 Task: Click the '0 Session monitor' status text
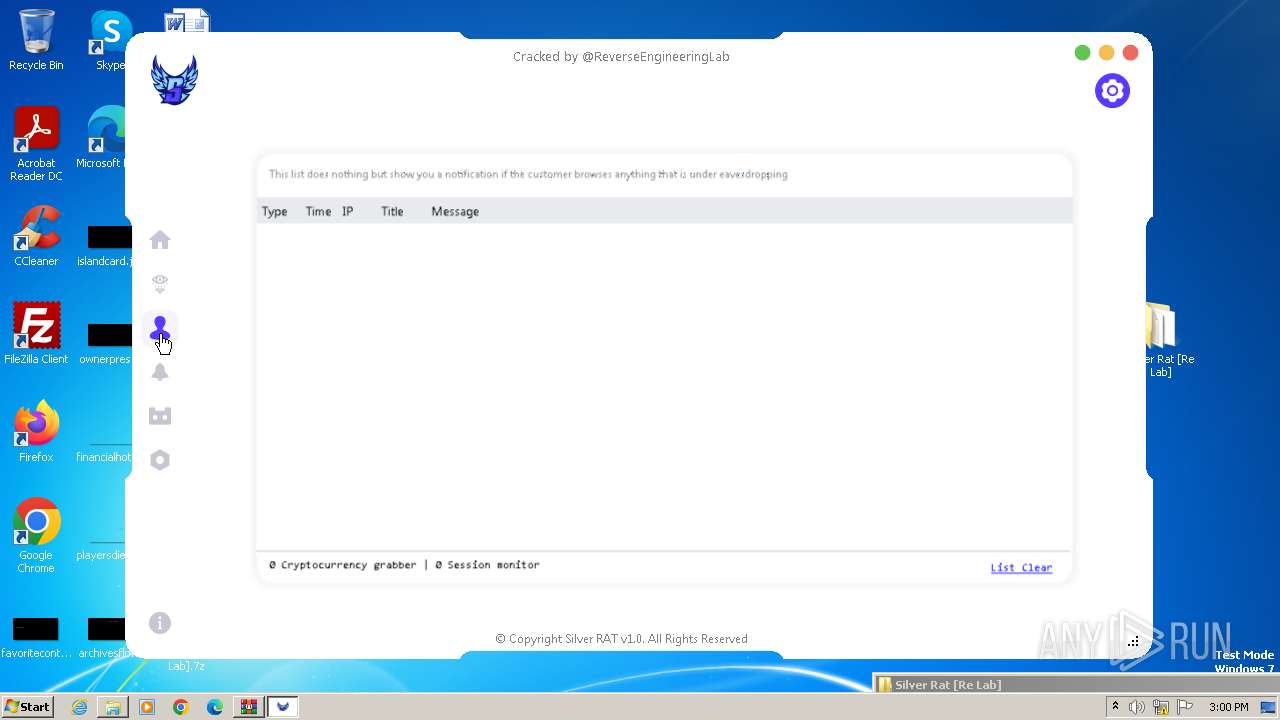click(487, 565)
